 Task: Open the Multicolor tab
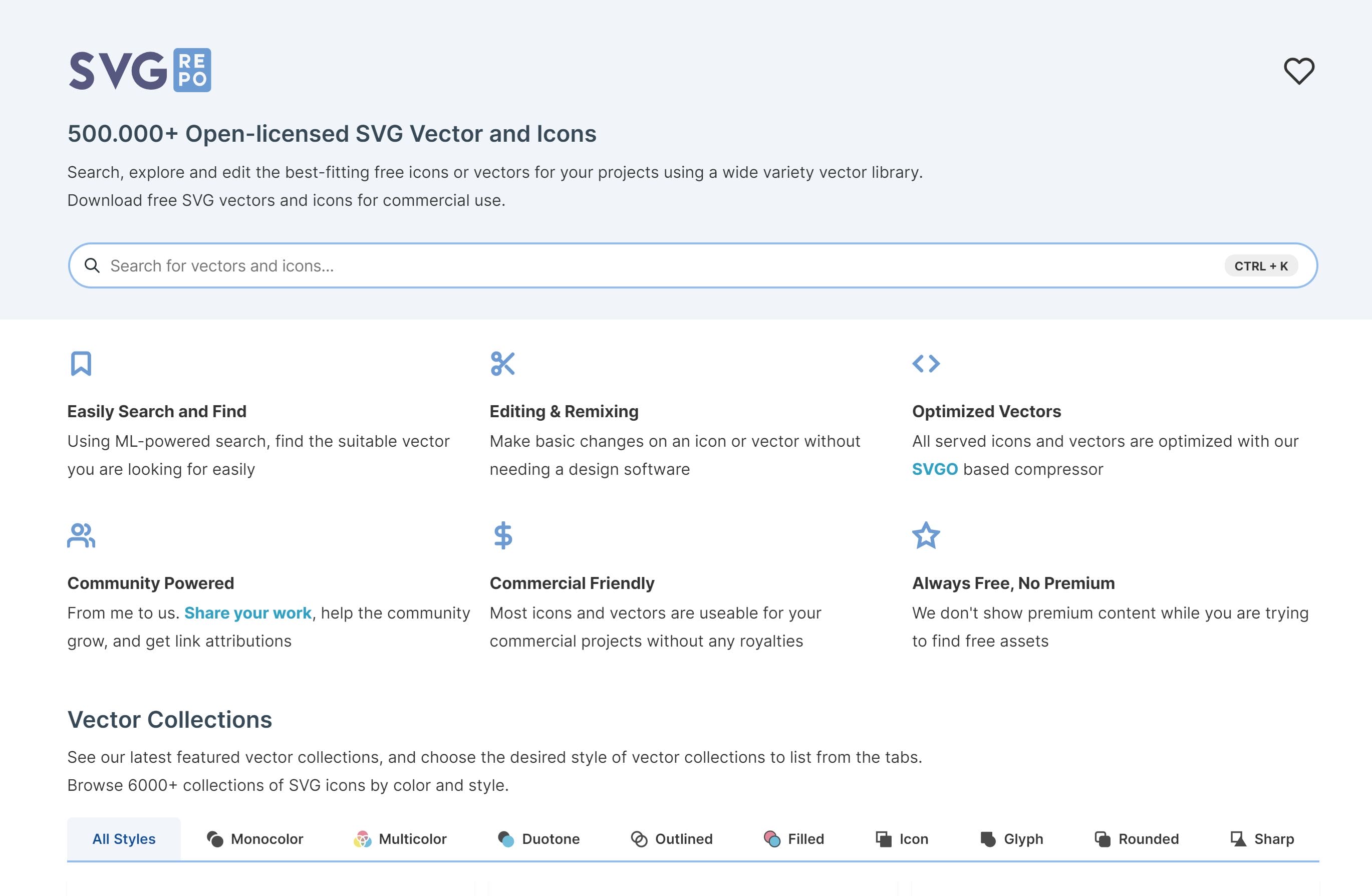401,838
